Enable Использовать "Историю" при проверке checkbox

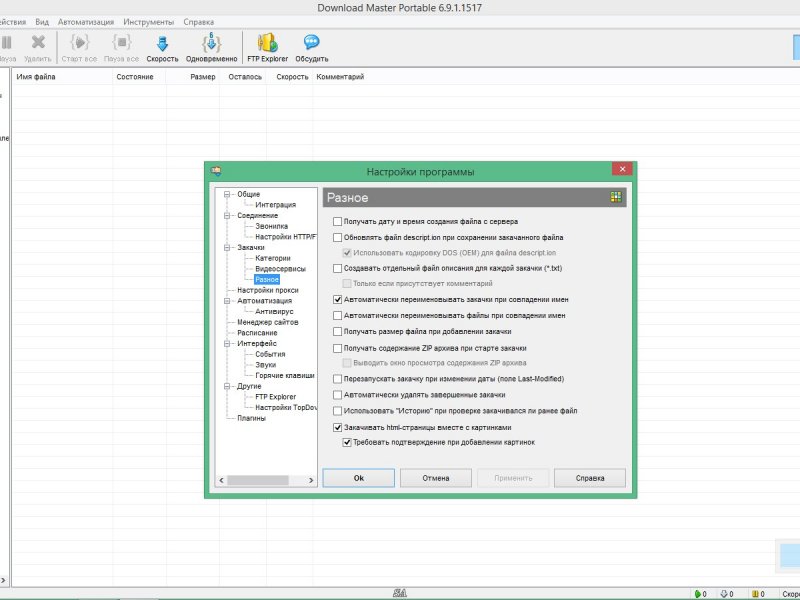point(337,411)
